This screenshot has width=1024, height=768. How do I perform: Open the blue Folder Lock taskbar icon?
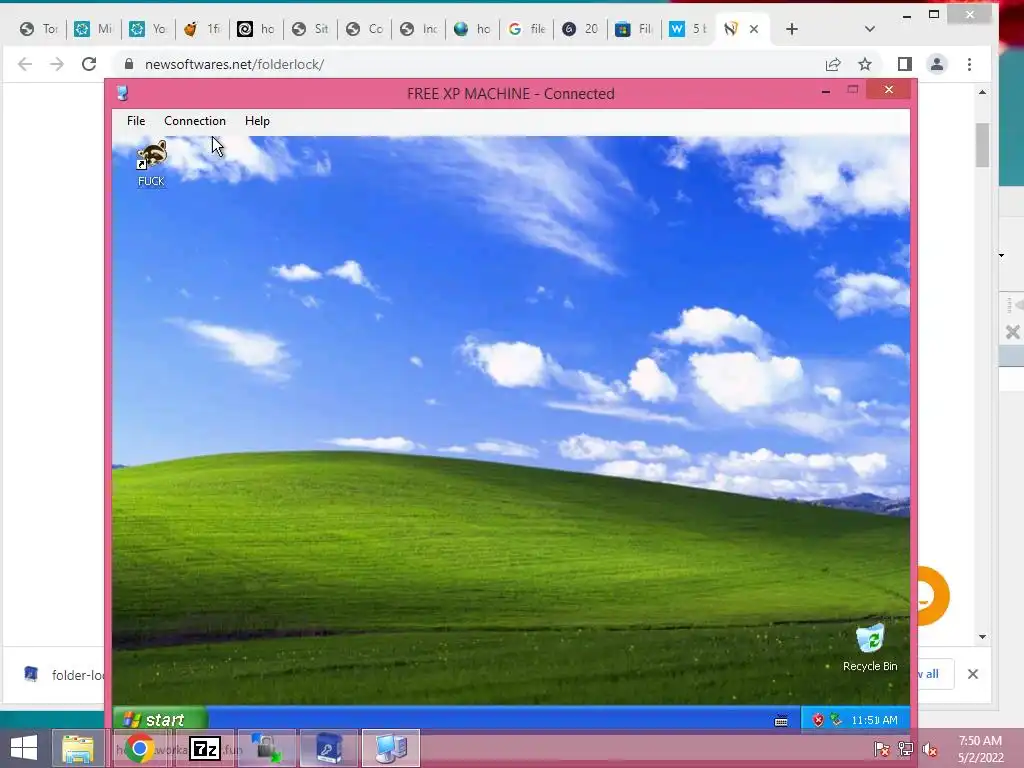pos(328,748)
